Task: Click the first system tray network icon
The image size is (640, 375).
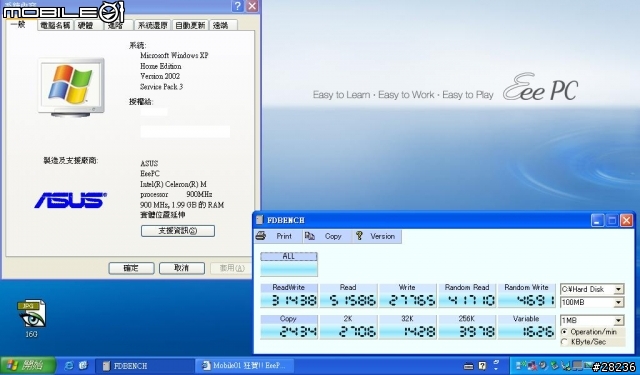Action: tap(521, 365)
